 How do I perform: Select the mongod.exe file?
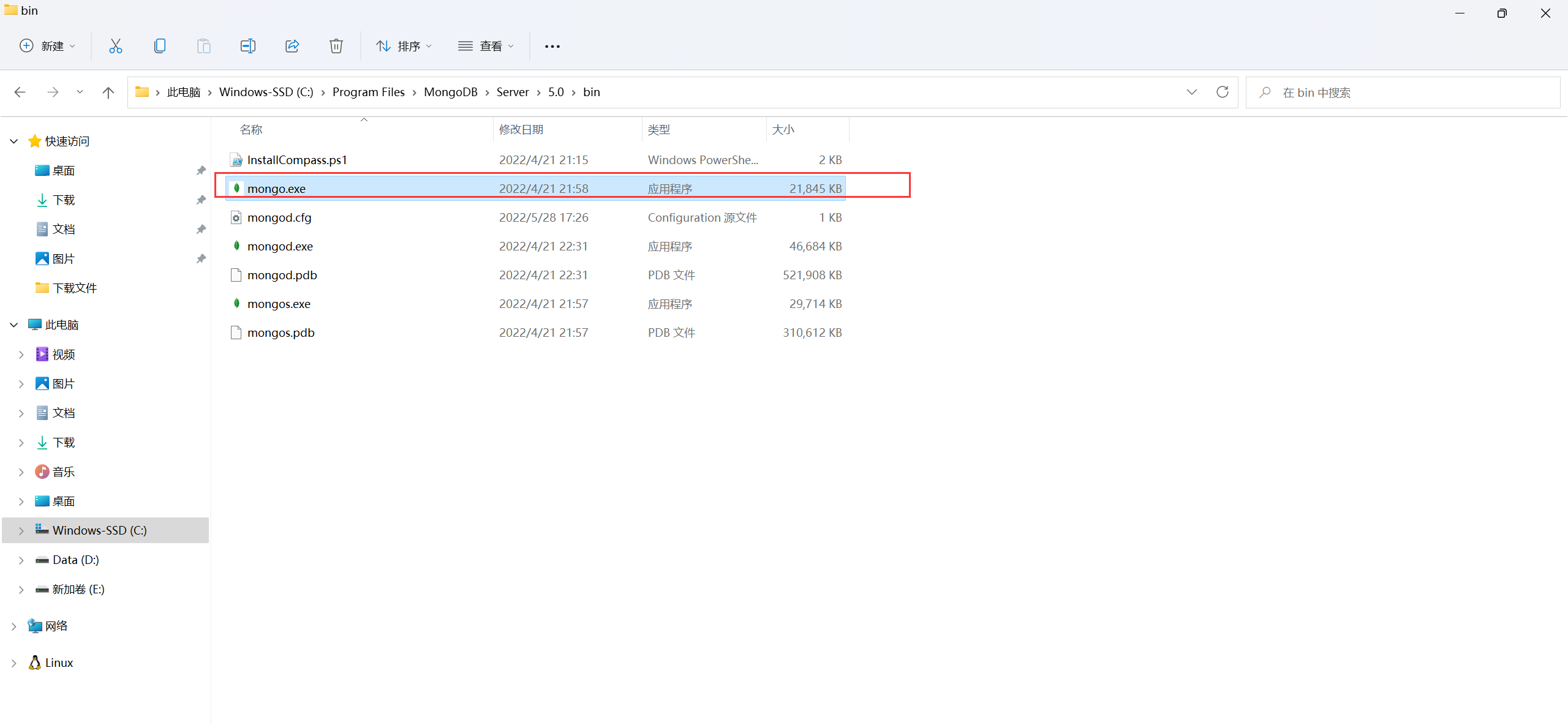(280, 246)
